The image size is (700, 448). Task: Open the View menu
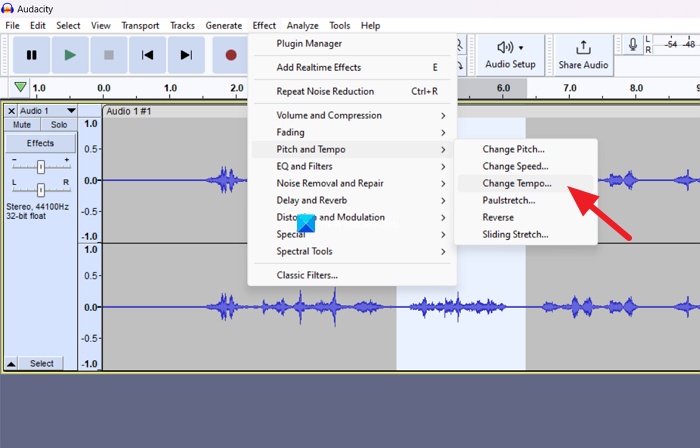(x=100, y=25)
